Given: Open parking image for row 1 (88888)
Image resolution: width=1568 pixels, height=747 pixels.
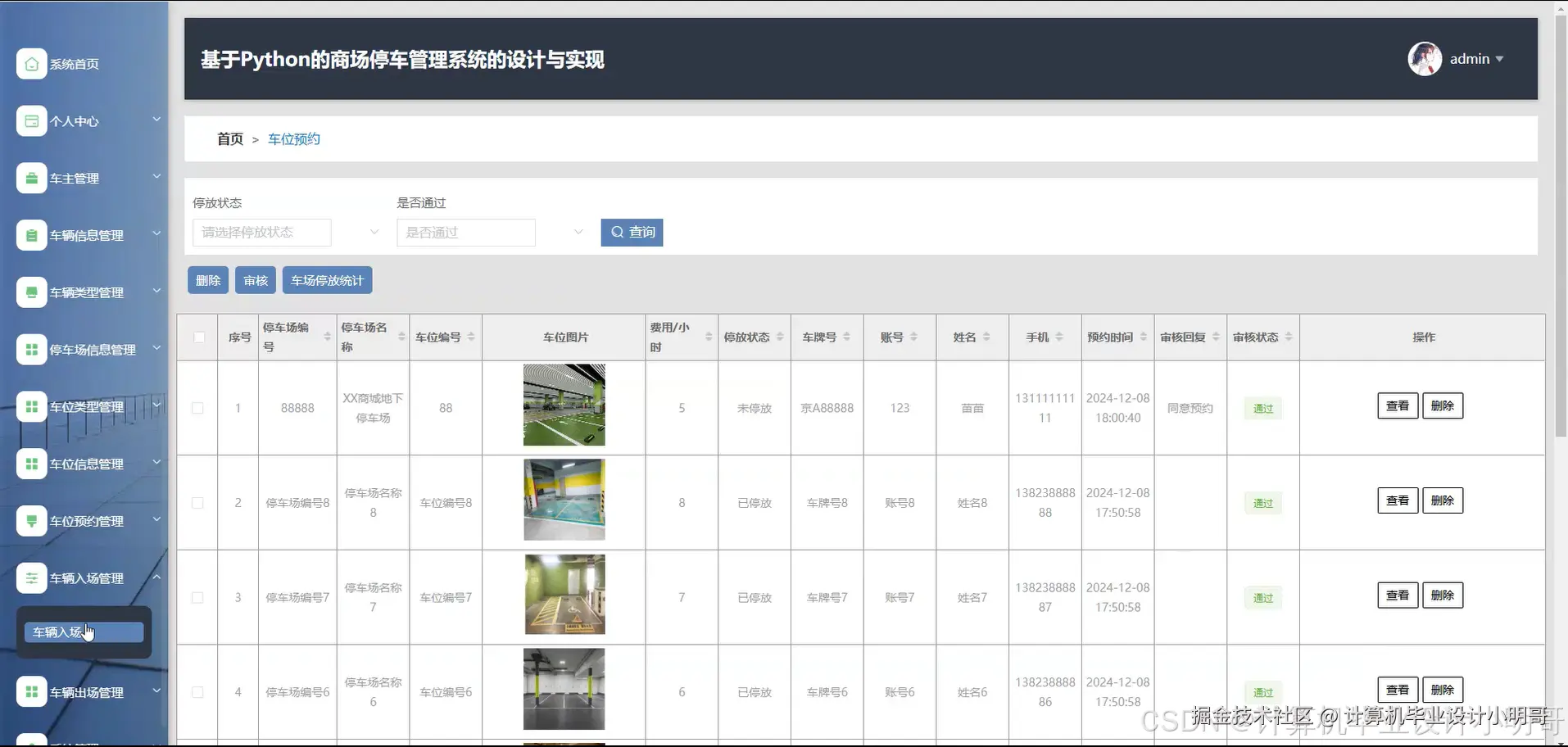Looking at the screenshot, I should click(564, 405).
